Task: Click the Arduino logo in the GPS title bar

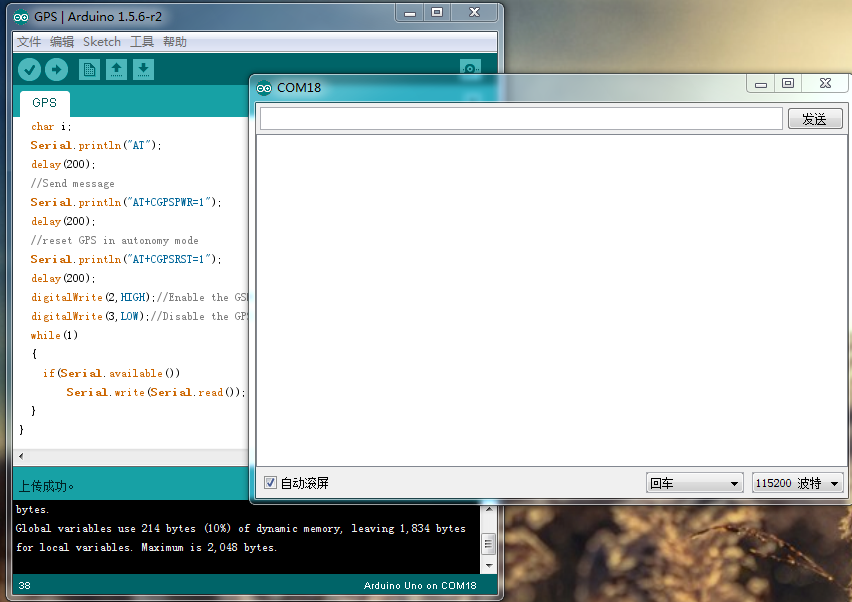Action: pyautogui.click(x=21, y=17)
